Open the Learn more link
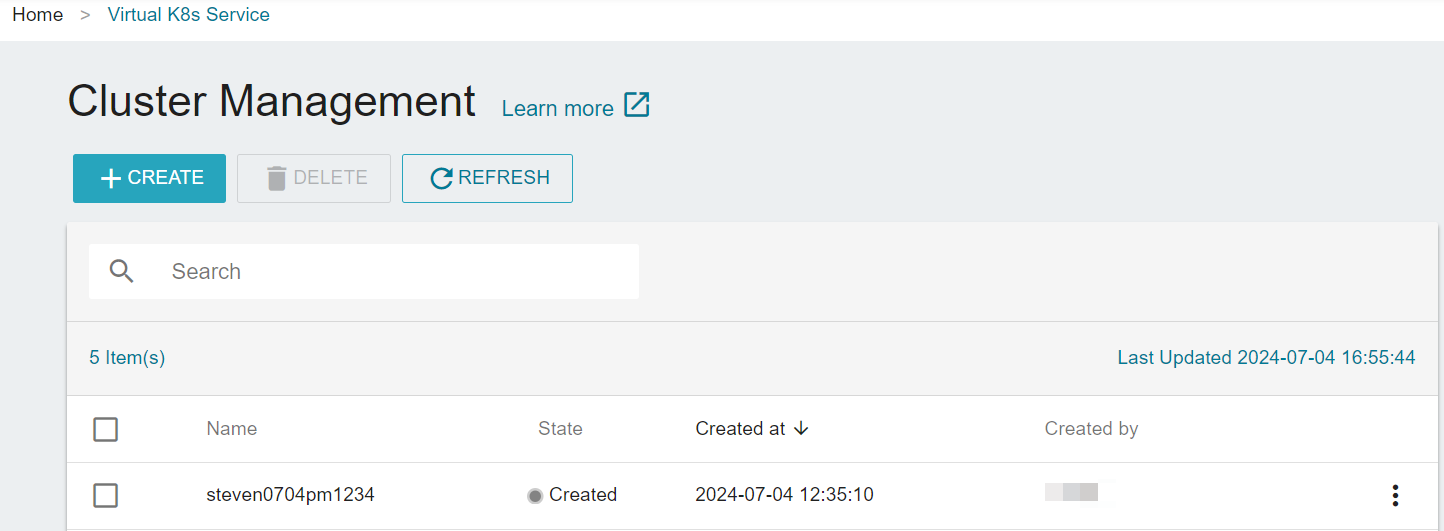This screenshot has width=1444, height=531. pos(557,108)
